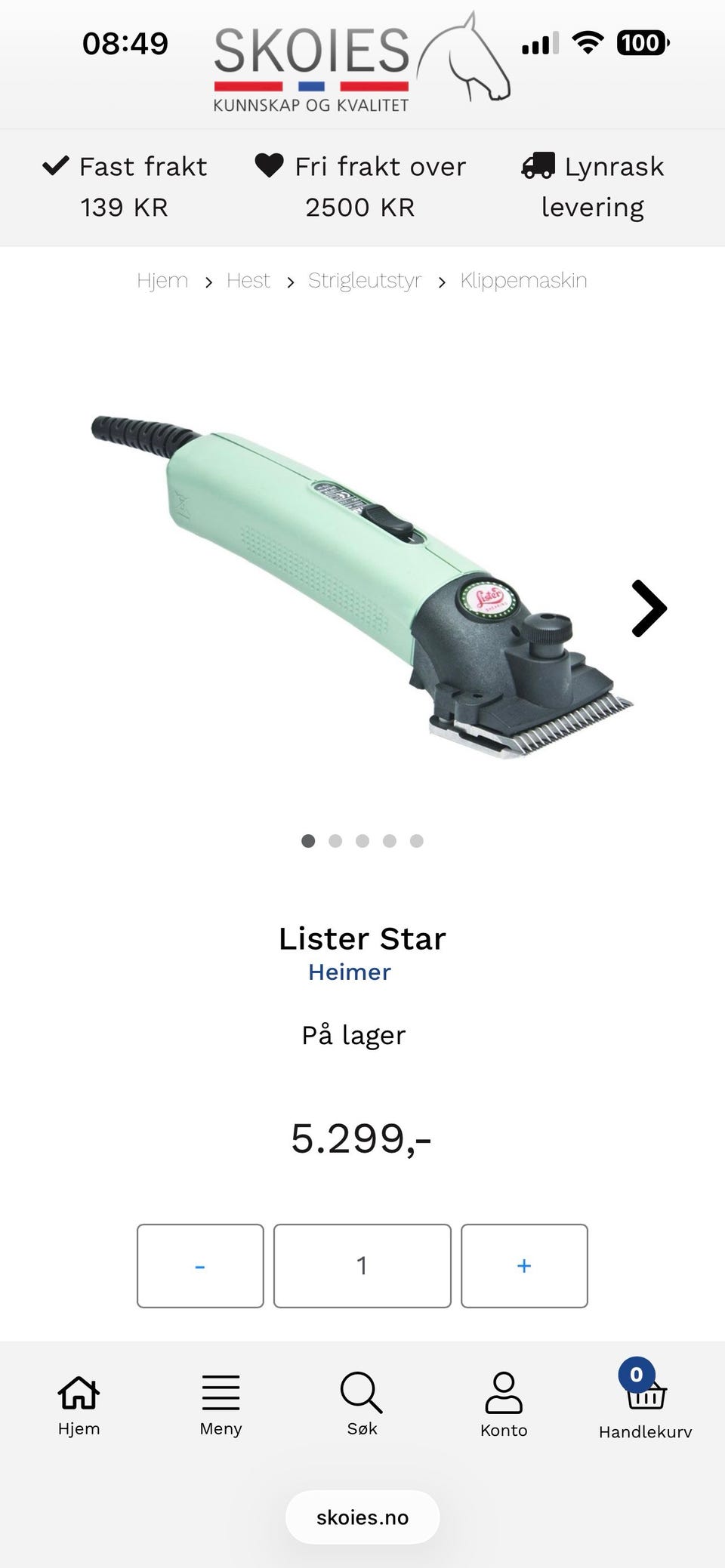Screen dimensions: 725x1568
Task: Tap the Søk magnifier icon
Action: point(362,1392)
